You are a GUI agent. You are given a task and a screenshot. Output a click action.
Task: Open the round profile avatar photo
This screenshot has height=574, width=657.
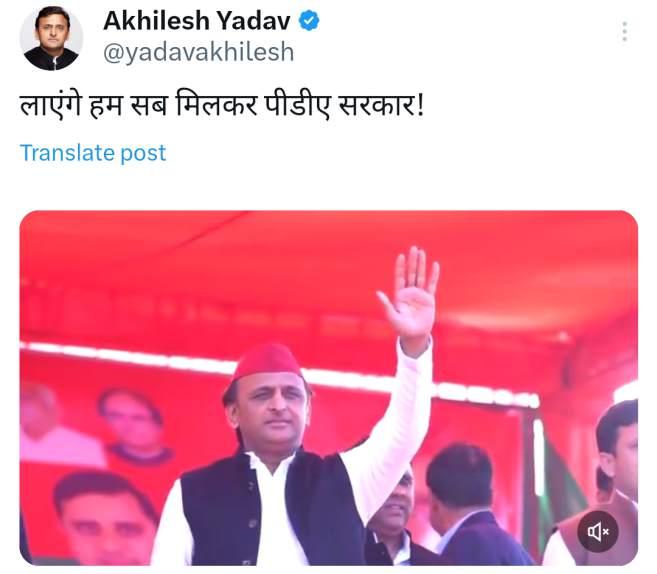click(x=51, y=39)
